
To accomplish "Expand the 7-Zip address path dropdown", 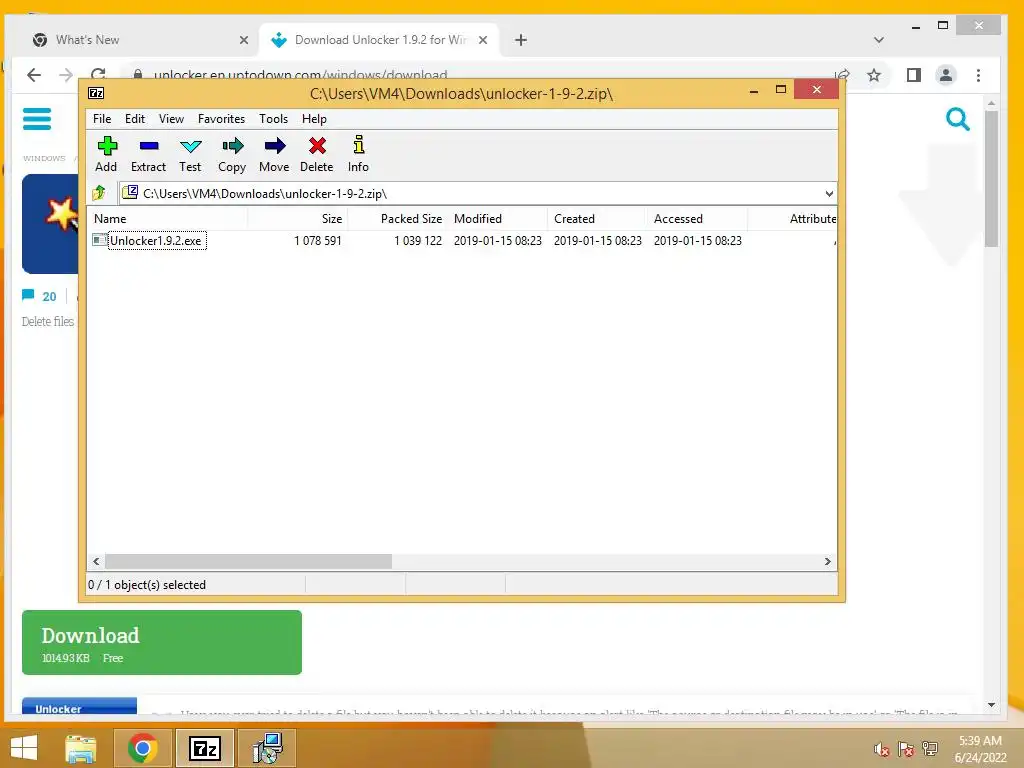I will click(x=829, y=193).
